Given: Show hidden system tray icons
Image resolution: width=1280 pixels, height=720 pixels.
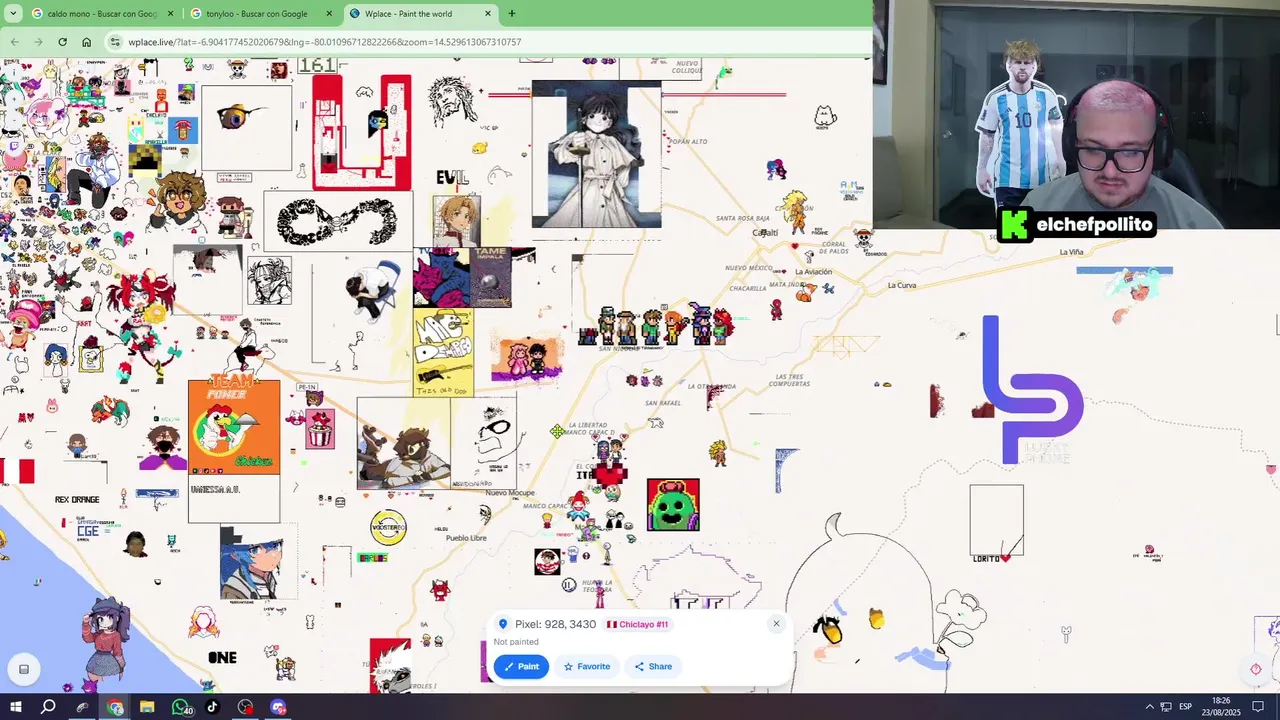Looking at the screenshot, I should tap(1149, 707).
